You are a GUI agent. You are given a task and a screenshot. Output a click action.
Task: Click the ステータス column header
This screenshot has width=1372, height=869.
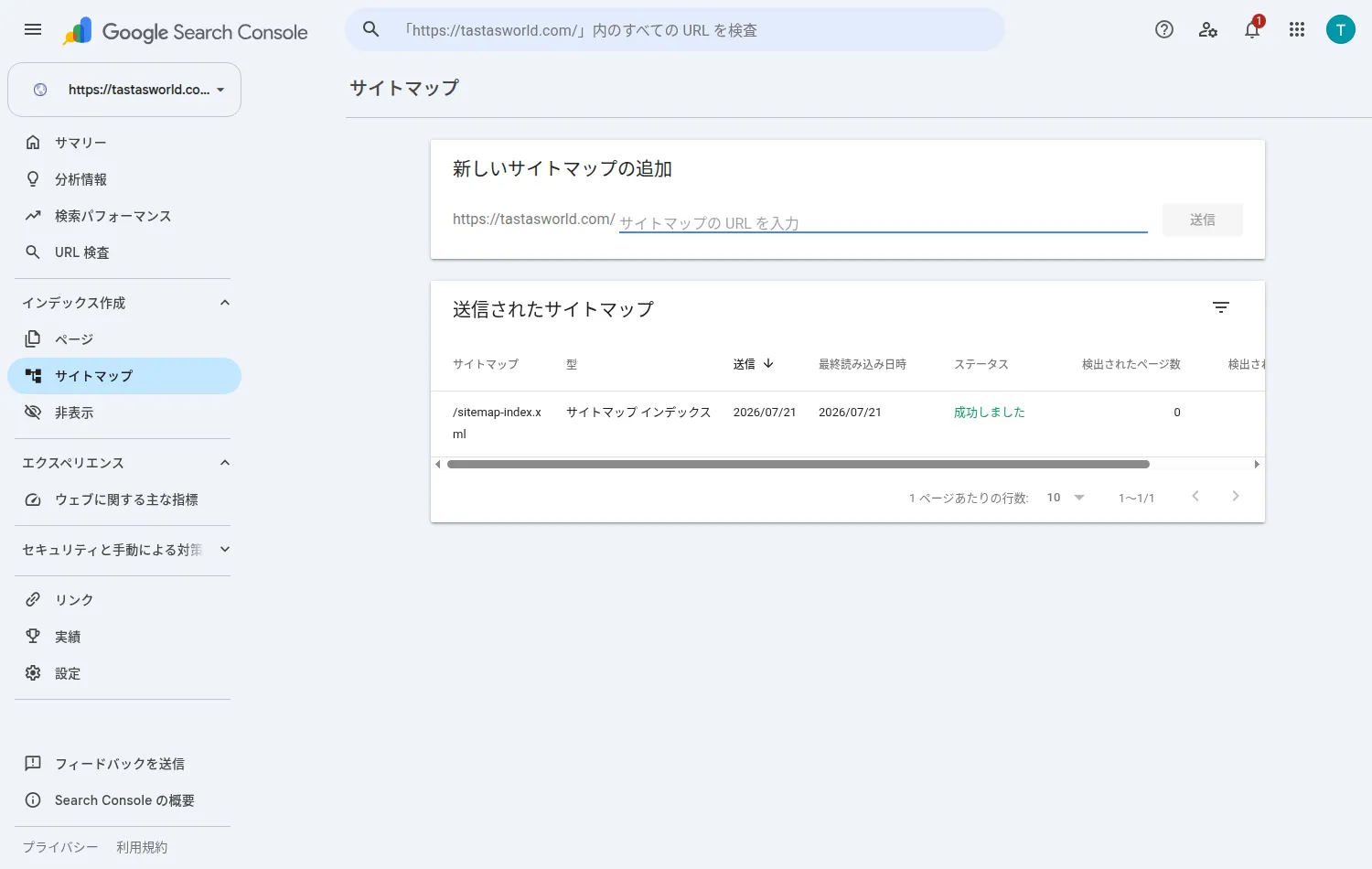981,364
